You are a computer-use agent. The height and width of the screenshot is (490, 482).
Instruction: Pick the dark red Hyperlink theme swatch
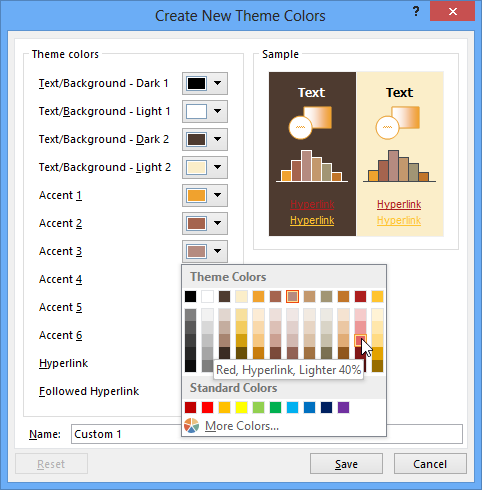[360, 296]
